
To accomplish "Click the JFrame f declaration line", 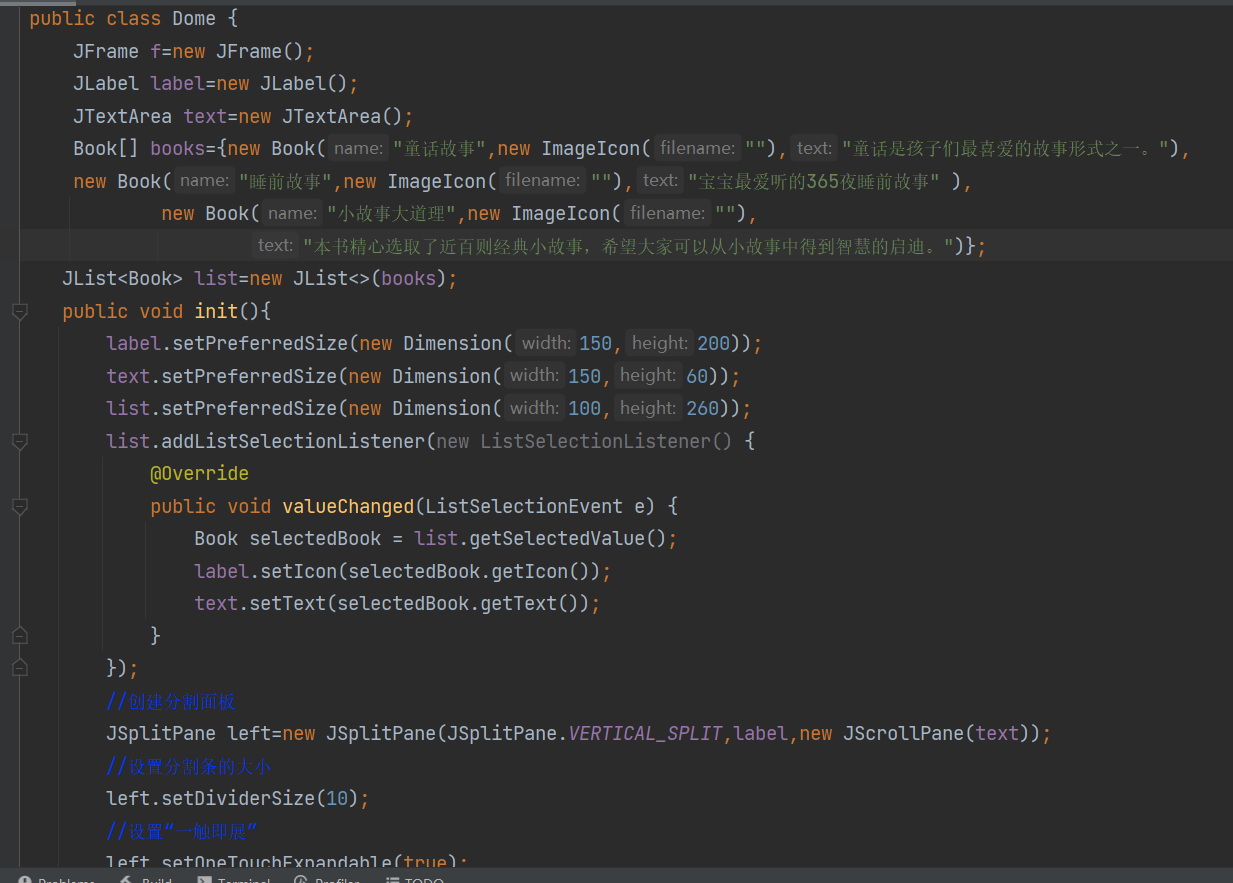I will (194, 51).
